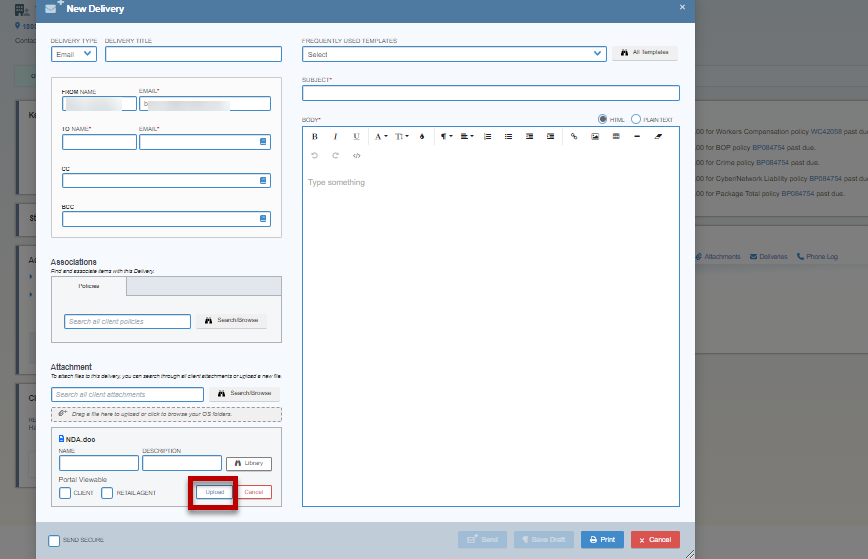This screenshot has height=559, width=868.
Task: Click the underline formatting icon
Action: [356, 136]
